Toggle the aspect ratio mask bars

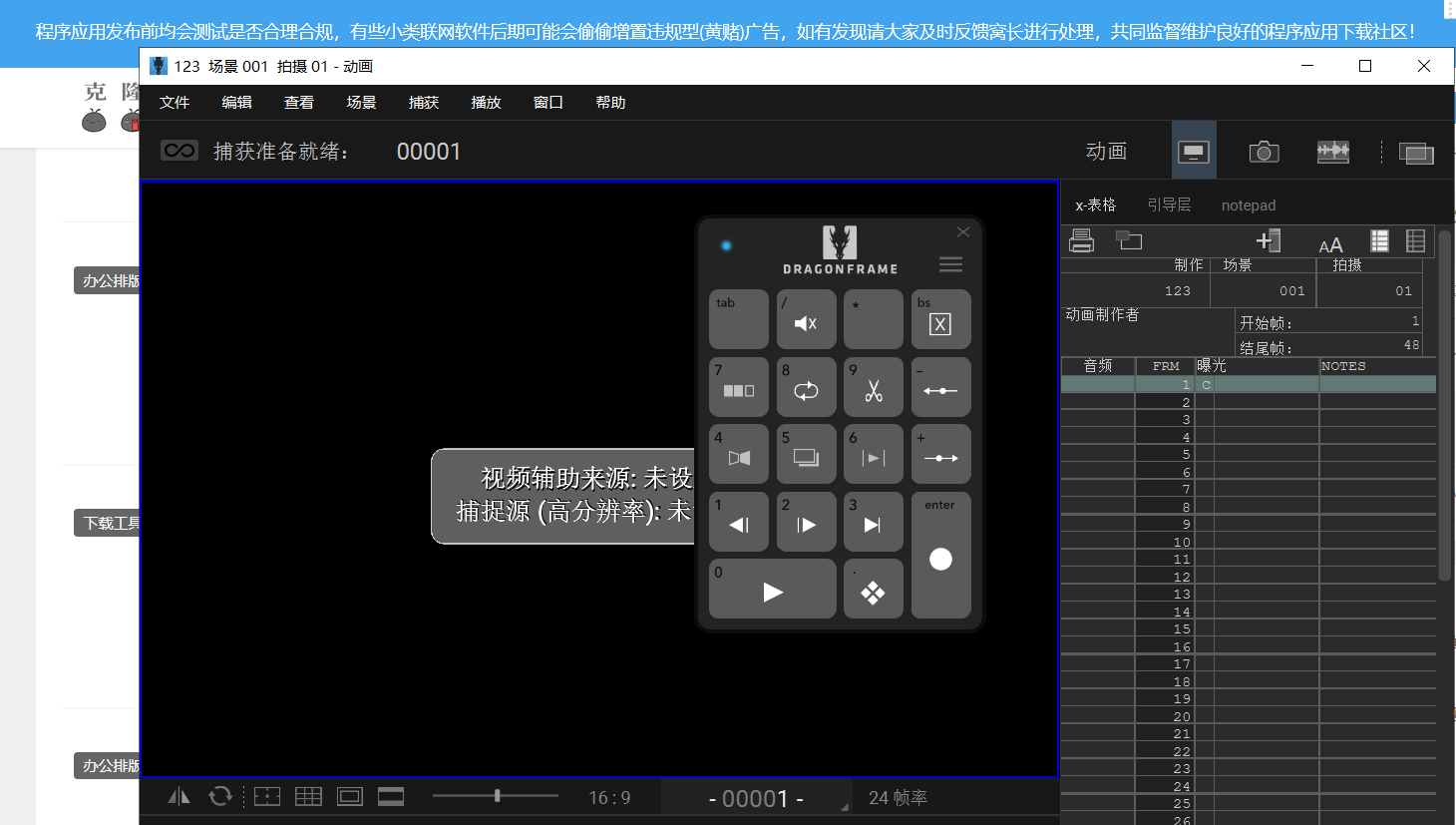391,796
